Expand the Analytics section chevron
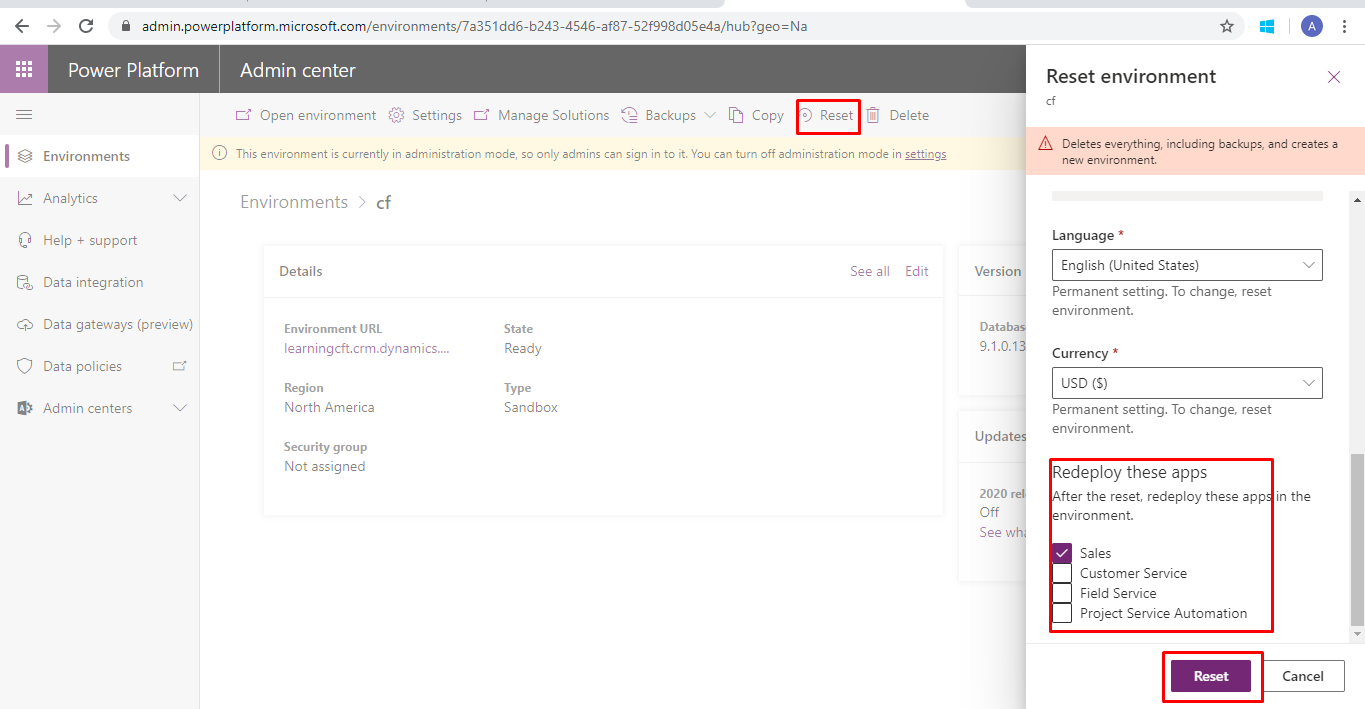 pos(180,198)
